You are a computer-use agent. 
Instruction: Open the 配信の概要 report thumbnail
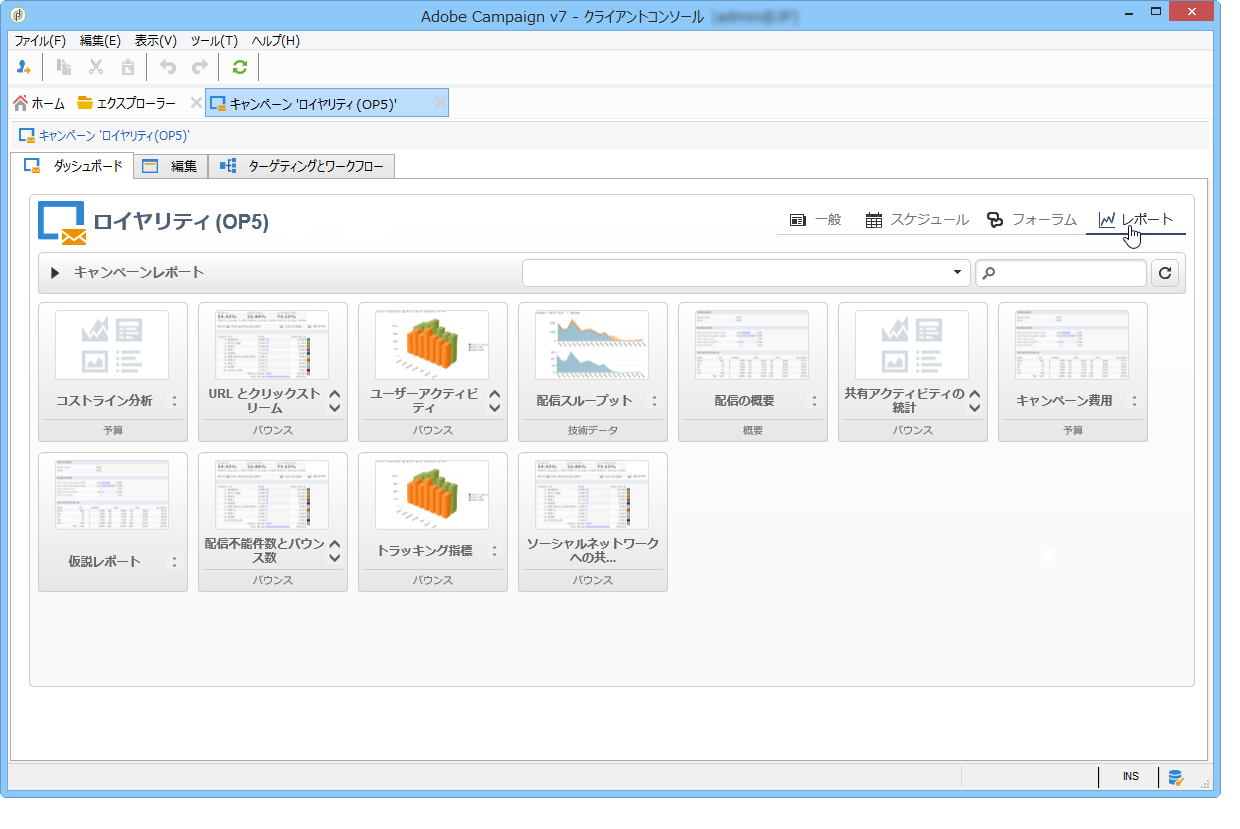coord(752,345)
